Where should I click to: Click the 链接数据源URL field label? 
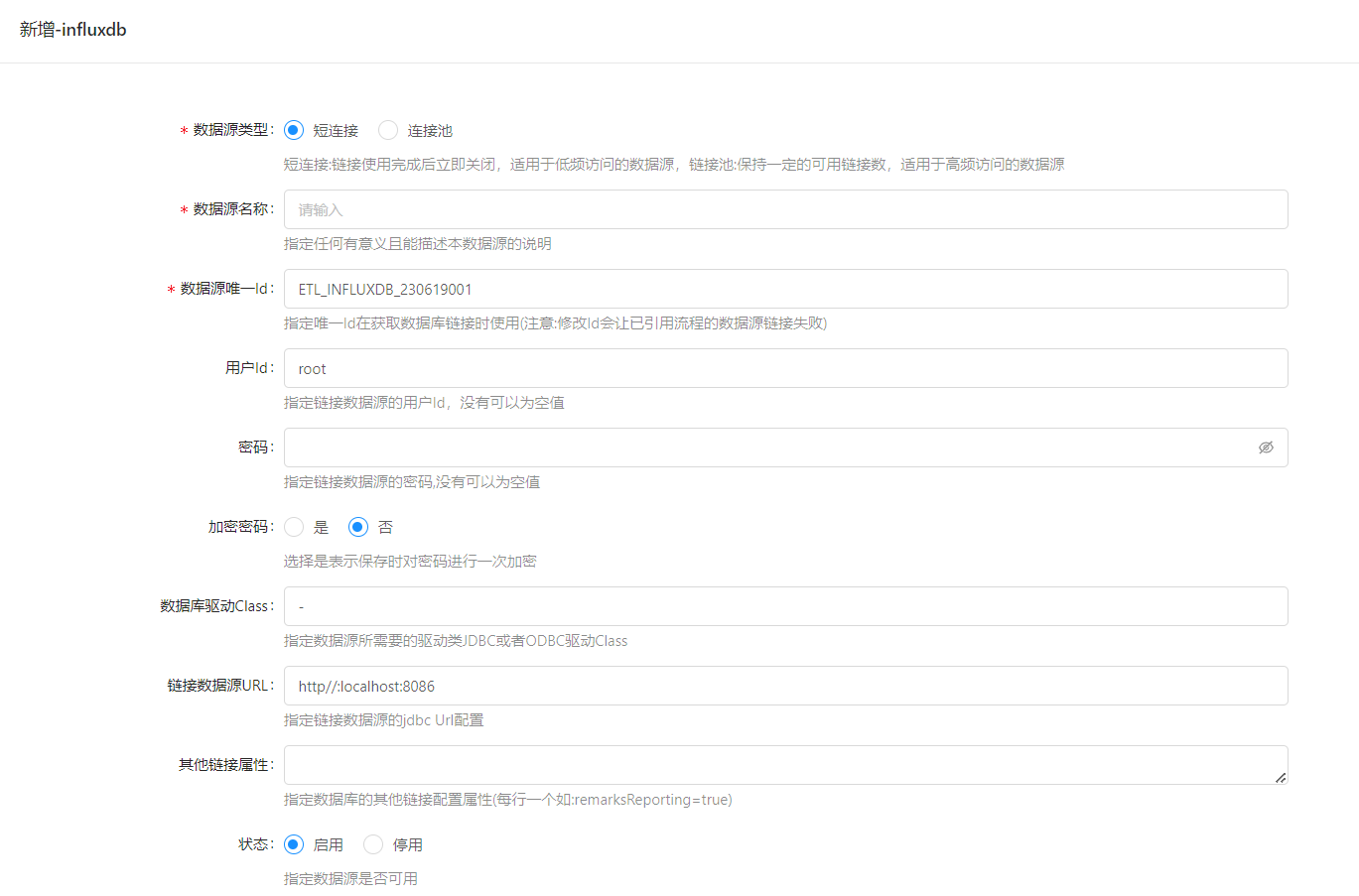click(219, 686)
